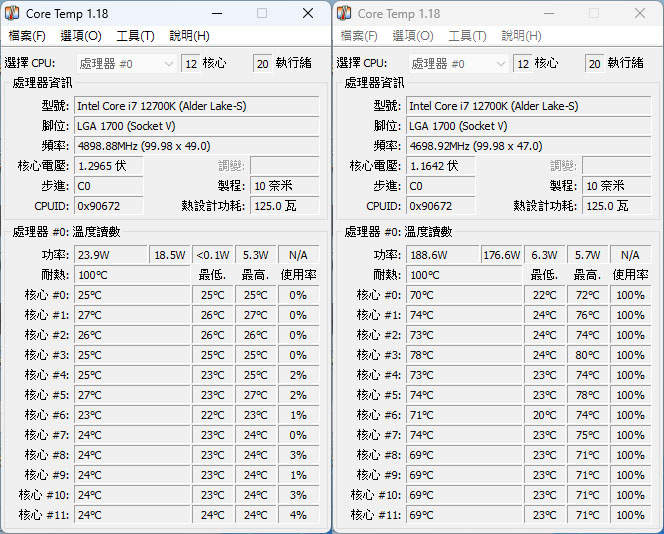The height and width of the screenshot is (534, 664).
Task: Click the 1.2965 伏 core voltage field
Action: pos(109,166)
